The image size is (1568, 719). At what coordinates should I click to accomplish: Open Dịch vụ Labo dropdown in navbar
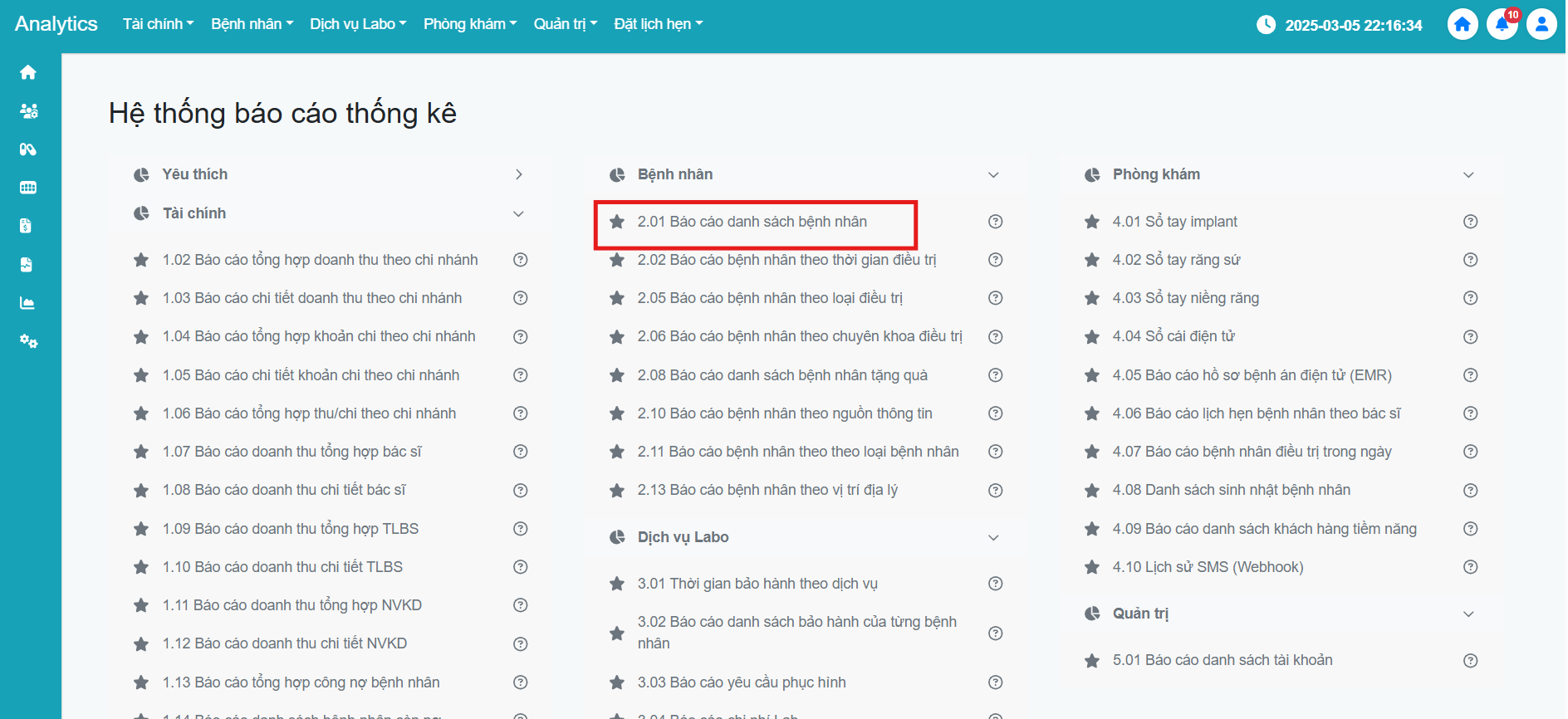point(358,24)
